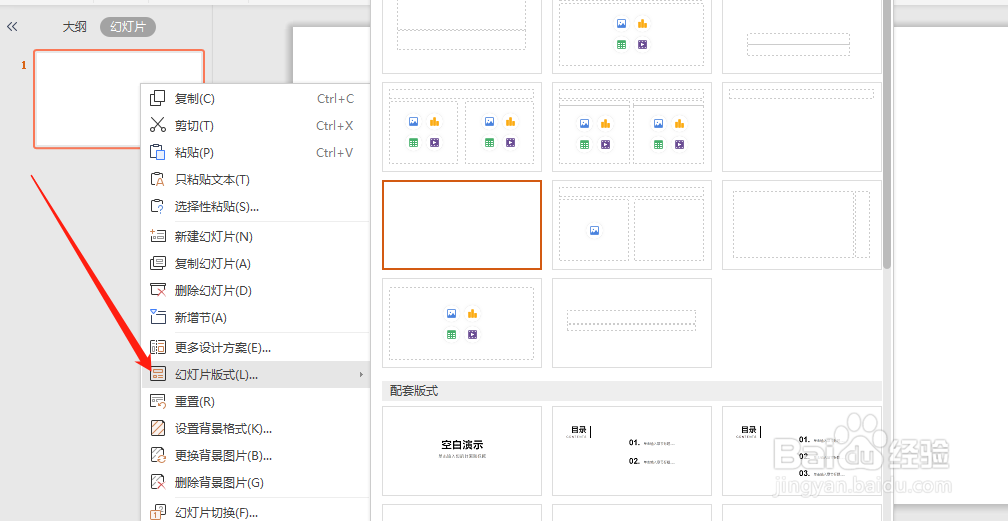Choose 更换背景图片(B)... menu entry
The width and height of the screenshot is (1008, 521).
click(x=256, y=455)
